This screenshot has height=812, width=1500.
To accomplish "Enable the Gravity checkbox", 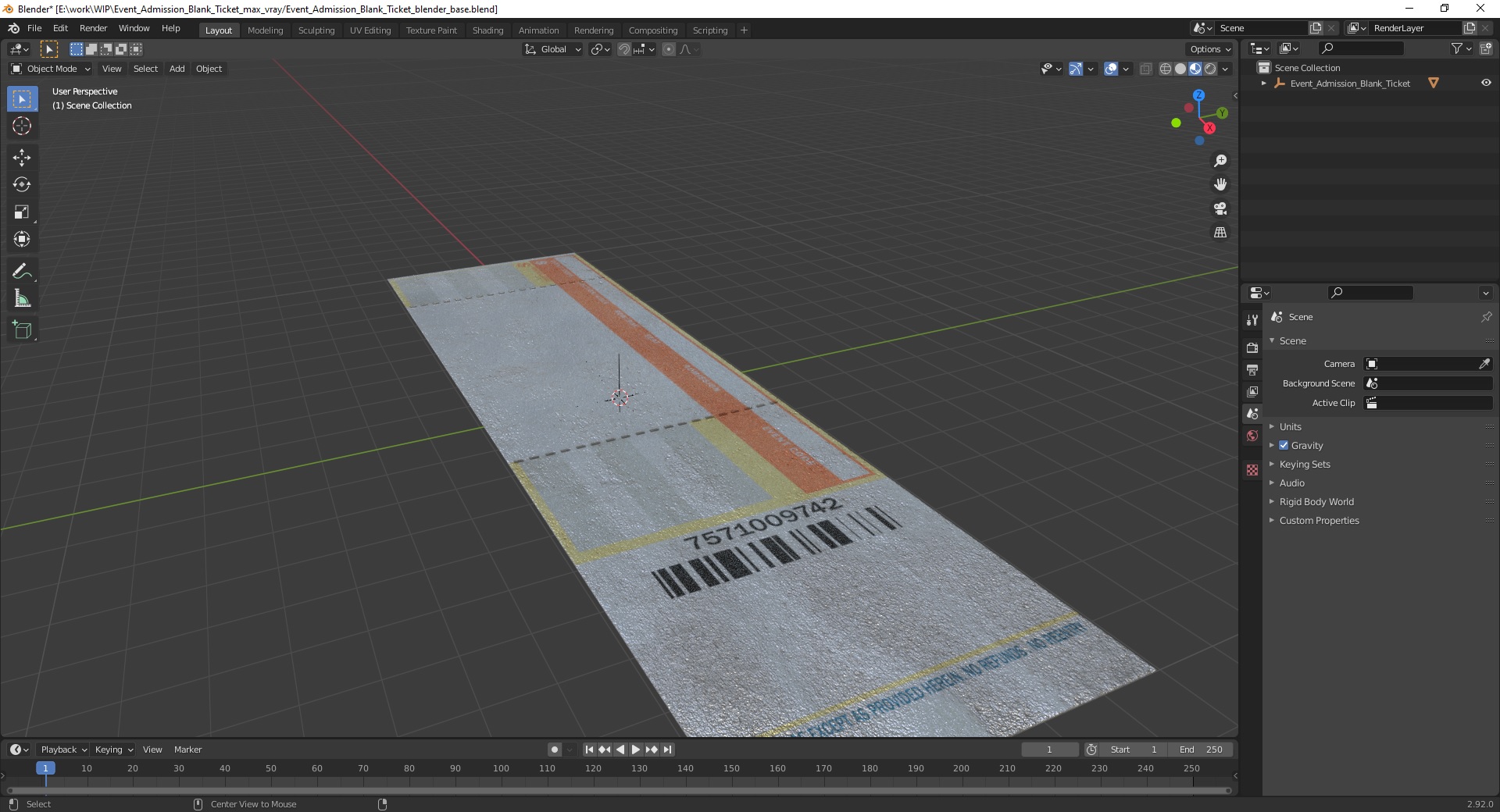I will pyautogui.click(x=1284, y=445).
